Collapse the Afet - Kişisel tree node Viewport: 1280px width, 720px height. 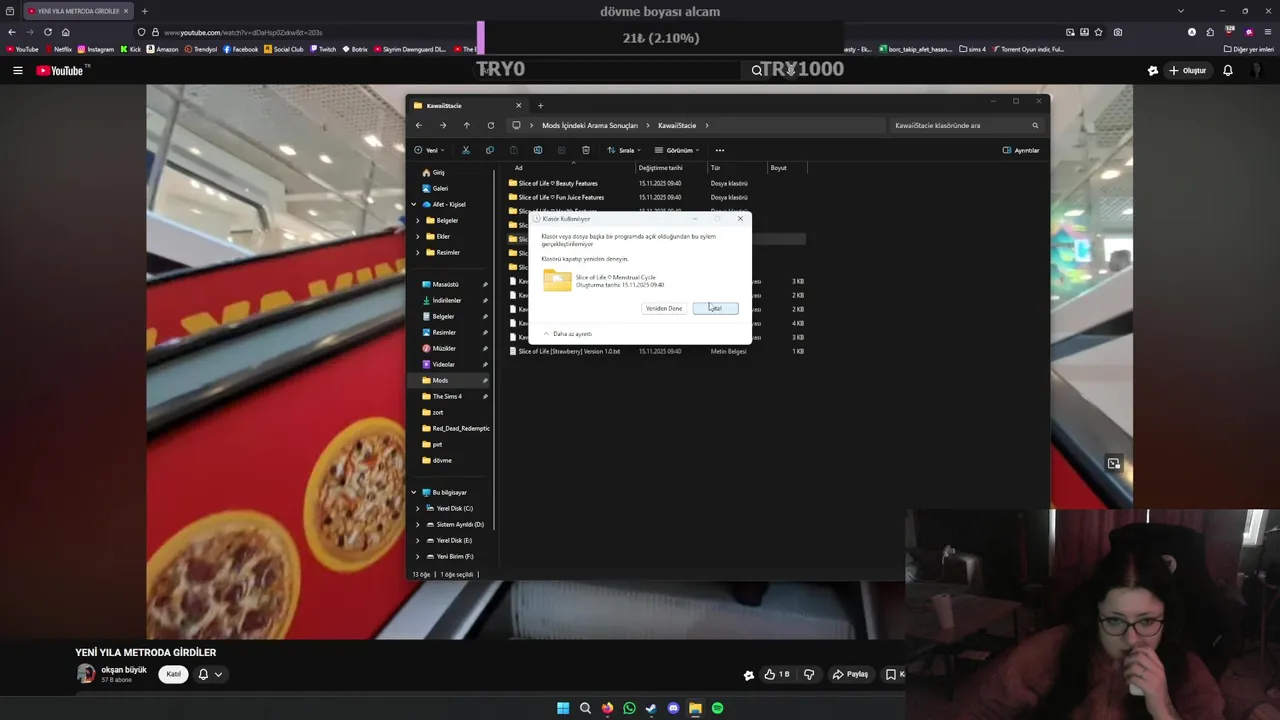(x=414, y=204)
